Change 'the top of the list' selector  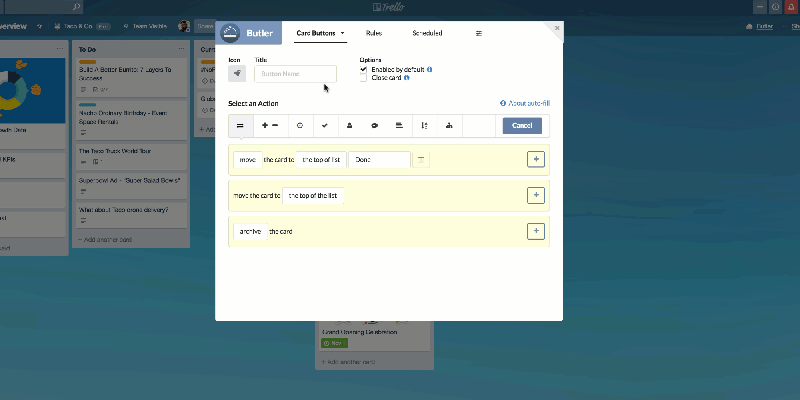pyautogui.click(x=313, y=195)
